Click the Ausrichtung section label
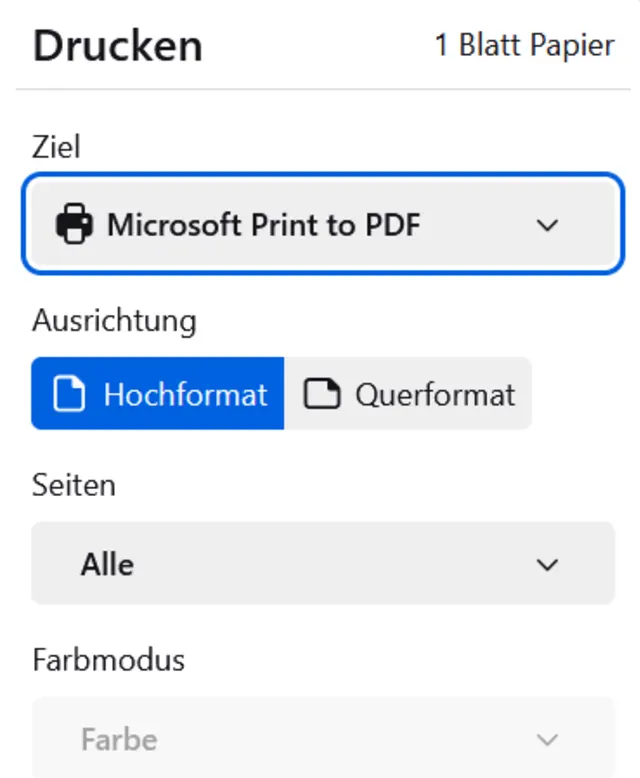This screenshot has height=778, width=640. pyautogui.click(x=114, y=321)
